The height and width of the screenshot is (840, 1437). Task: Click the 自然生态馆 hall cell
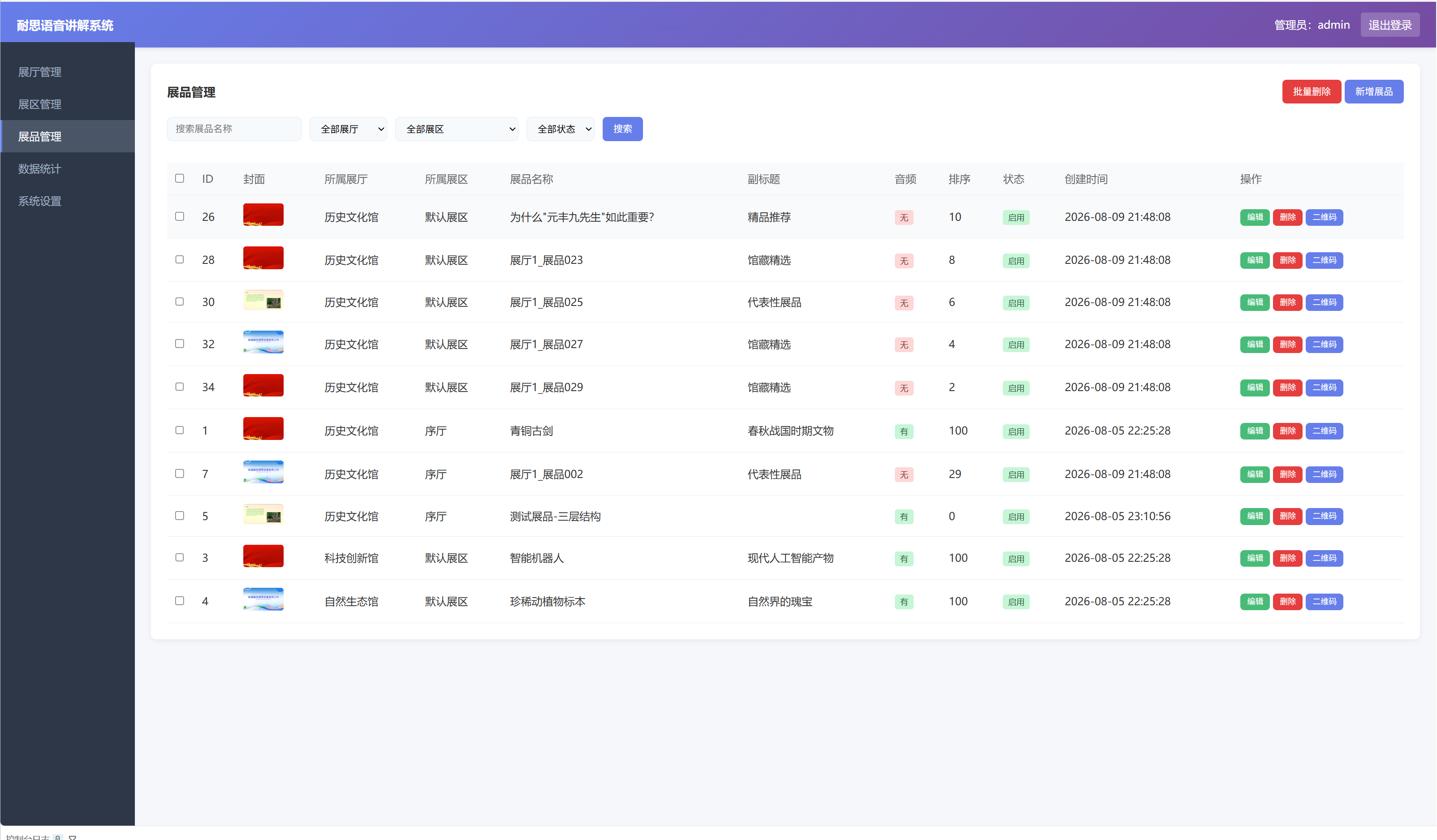(351, 602)
